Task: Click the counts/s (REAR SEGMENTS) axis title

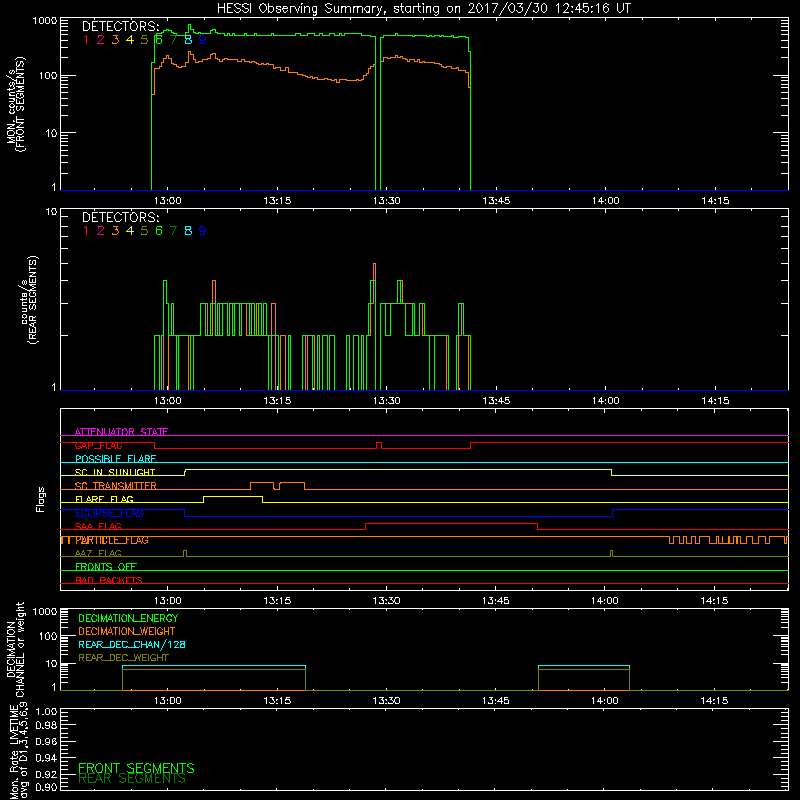Action: click(x=30, y=300)
